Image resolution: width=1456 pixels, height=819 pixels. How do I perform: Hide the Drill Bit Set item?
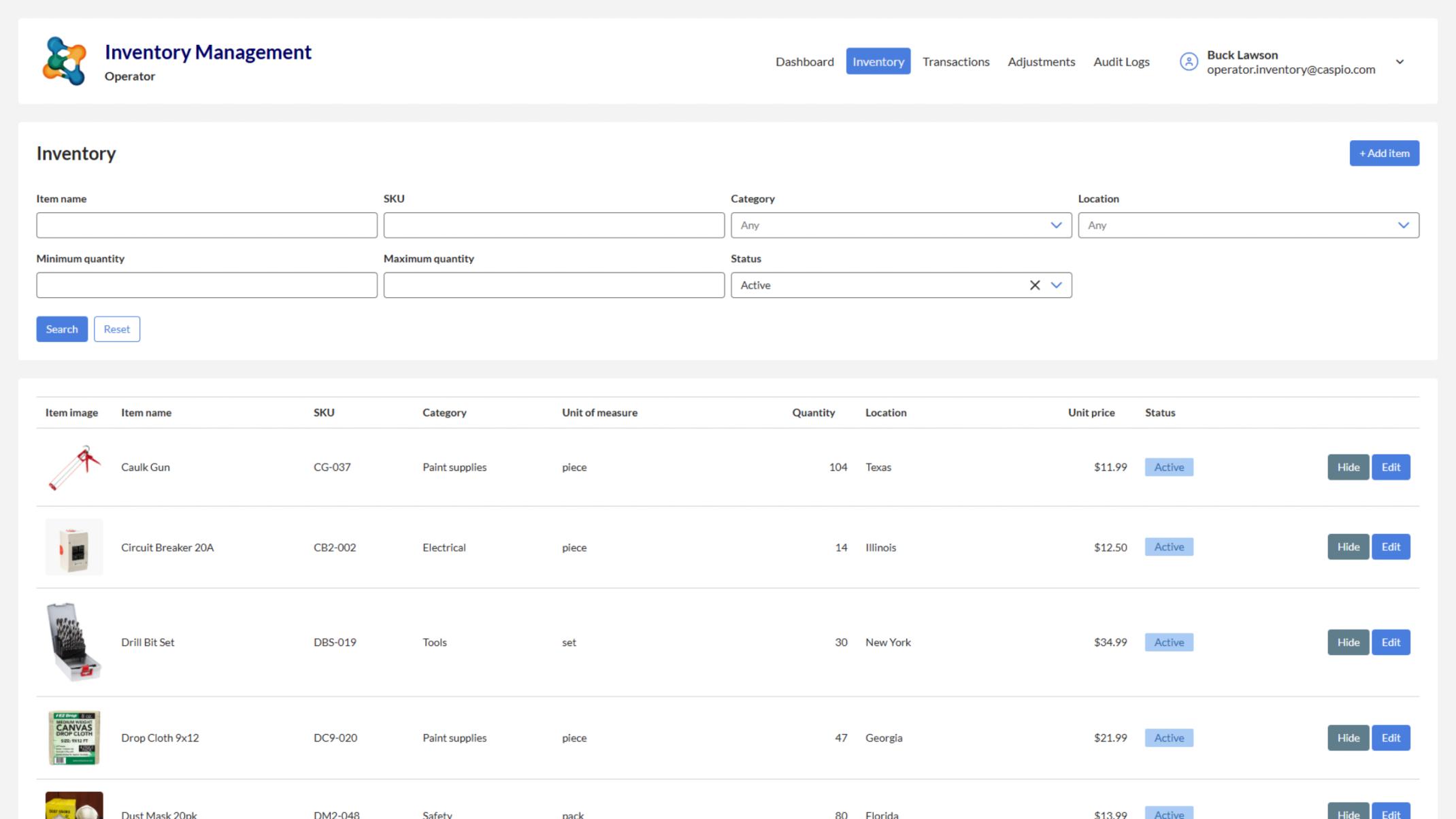tap(1348, 641)
